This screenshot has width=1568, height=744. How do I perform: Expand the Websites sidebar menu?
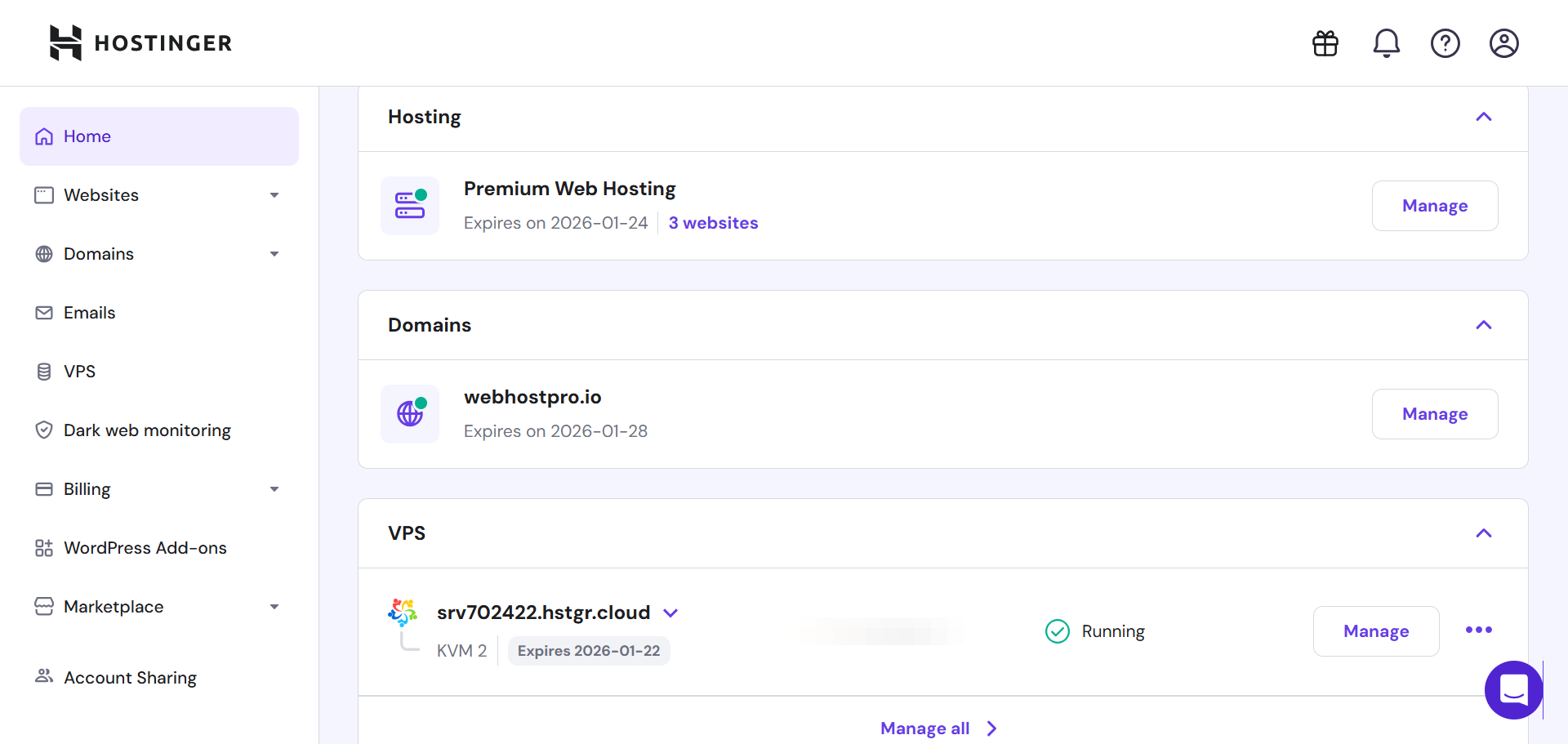coord(274,195)
